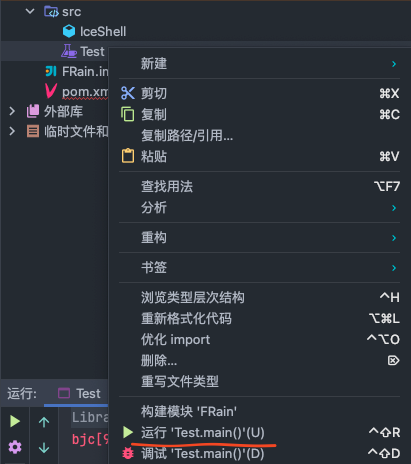Open run settings gear icon
Screen dimensions: 411x464
(x=15, y=447)
